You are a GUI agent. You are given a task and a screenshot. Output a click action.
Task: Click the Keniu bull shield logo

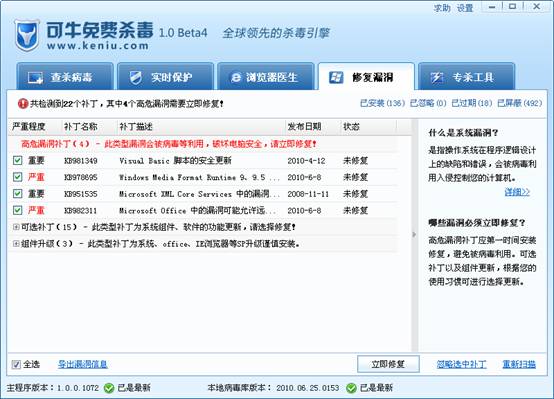click(x=26, y=36)
